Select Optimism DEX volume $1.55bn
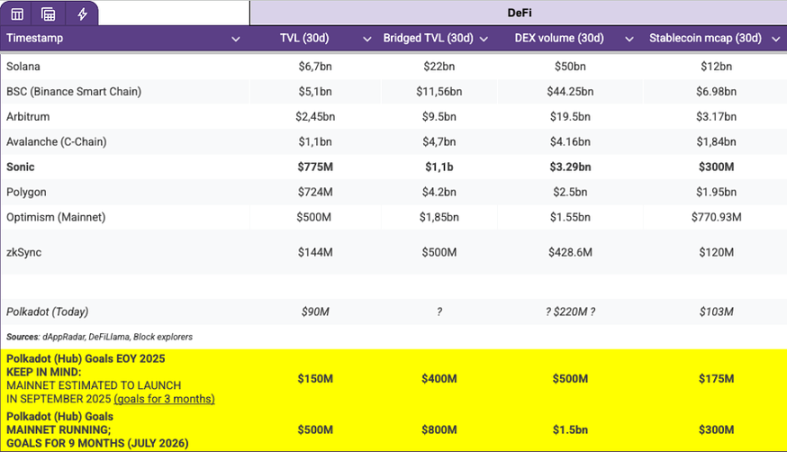 click(570, 217)
